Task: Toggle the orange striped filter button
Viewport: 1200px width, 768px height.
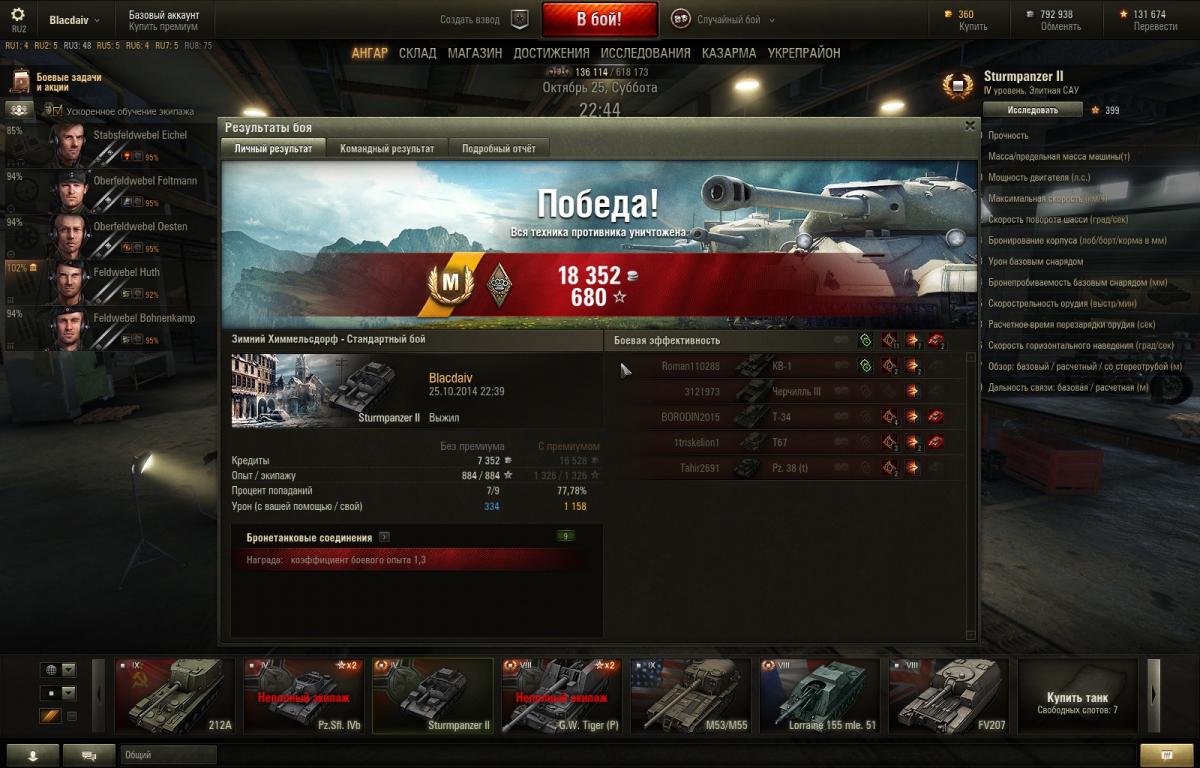Action: [x=50, y=716]
